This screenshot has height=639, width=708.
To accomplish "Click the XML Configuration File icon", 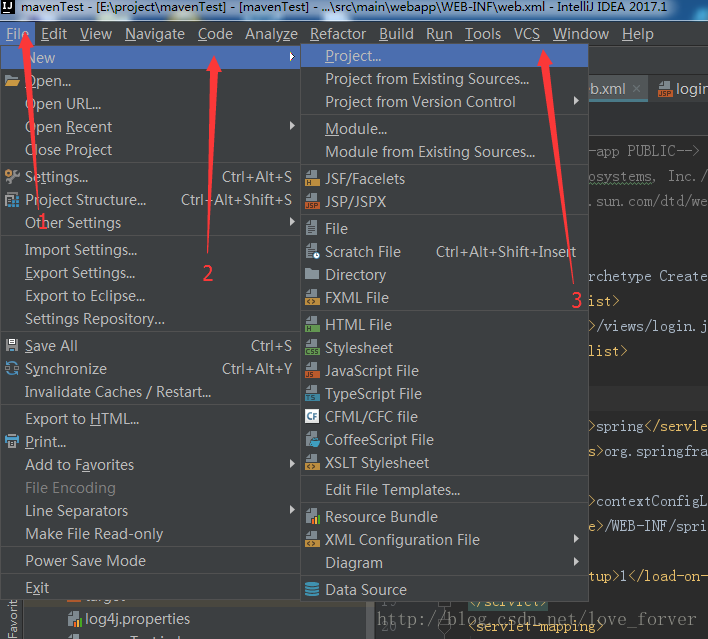I will (x=312, y=539).
